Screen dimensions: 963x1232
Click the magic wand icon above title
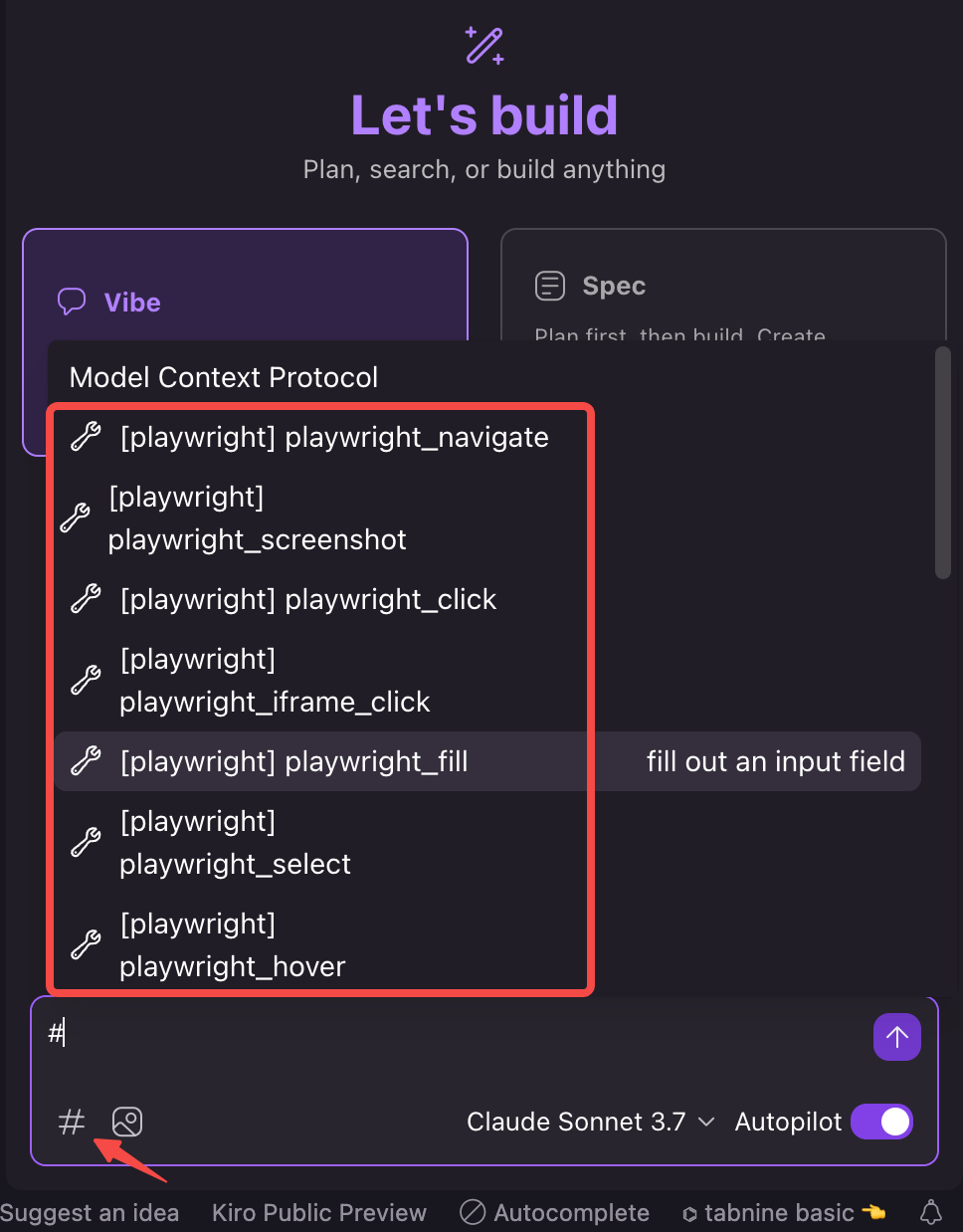pos(484,46)
